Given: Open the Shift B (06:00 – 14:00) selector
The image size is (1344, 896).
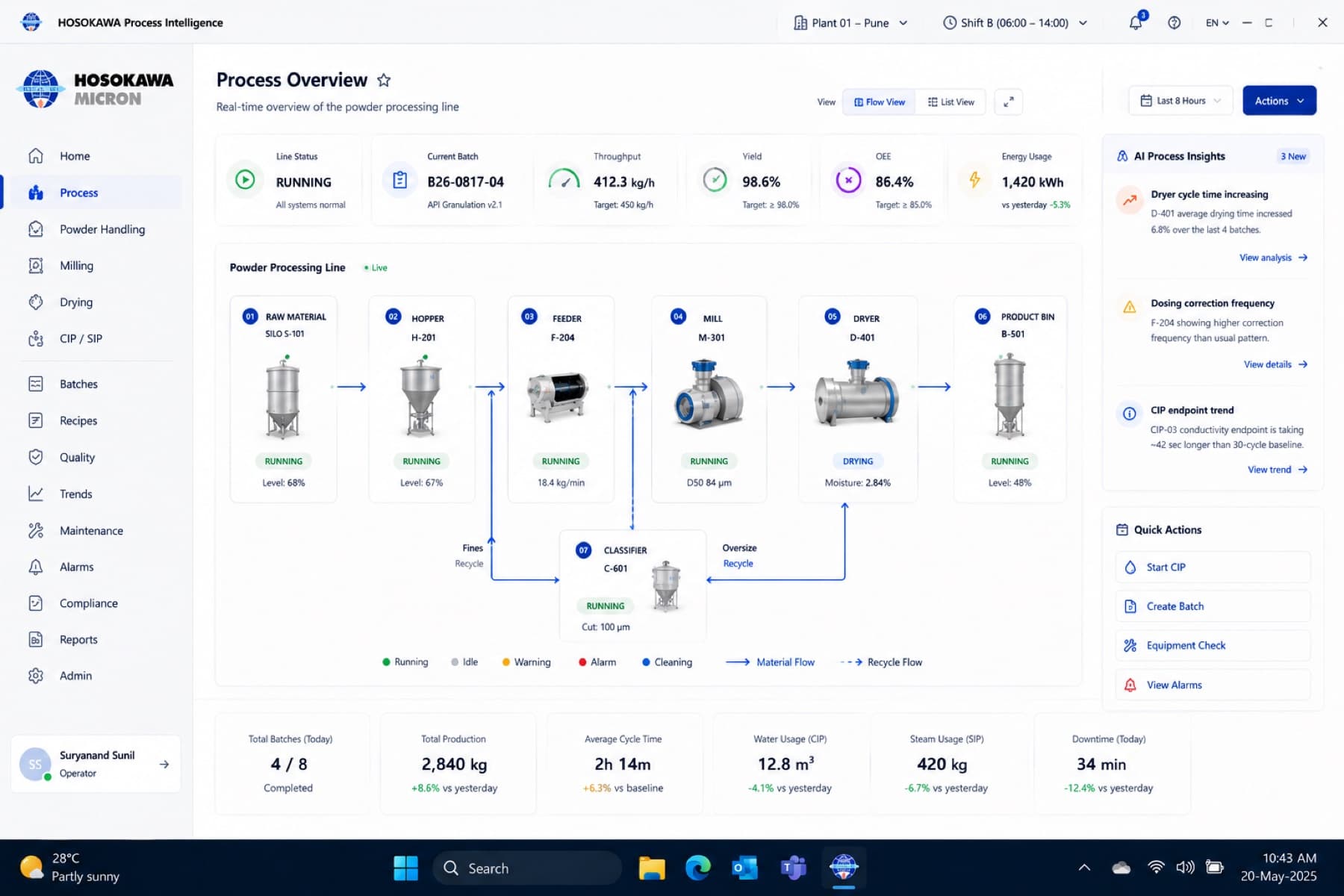Looking at the screenshot, I should (x=1015, y=22).
